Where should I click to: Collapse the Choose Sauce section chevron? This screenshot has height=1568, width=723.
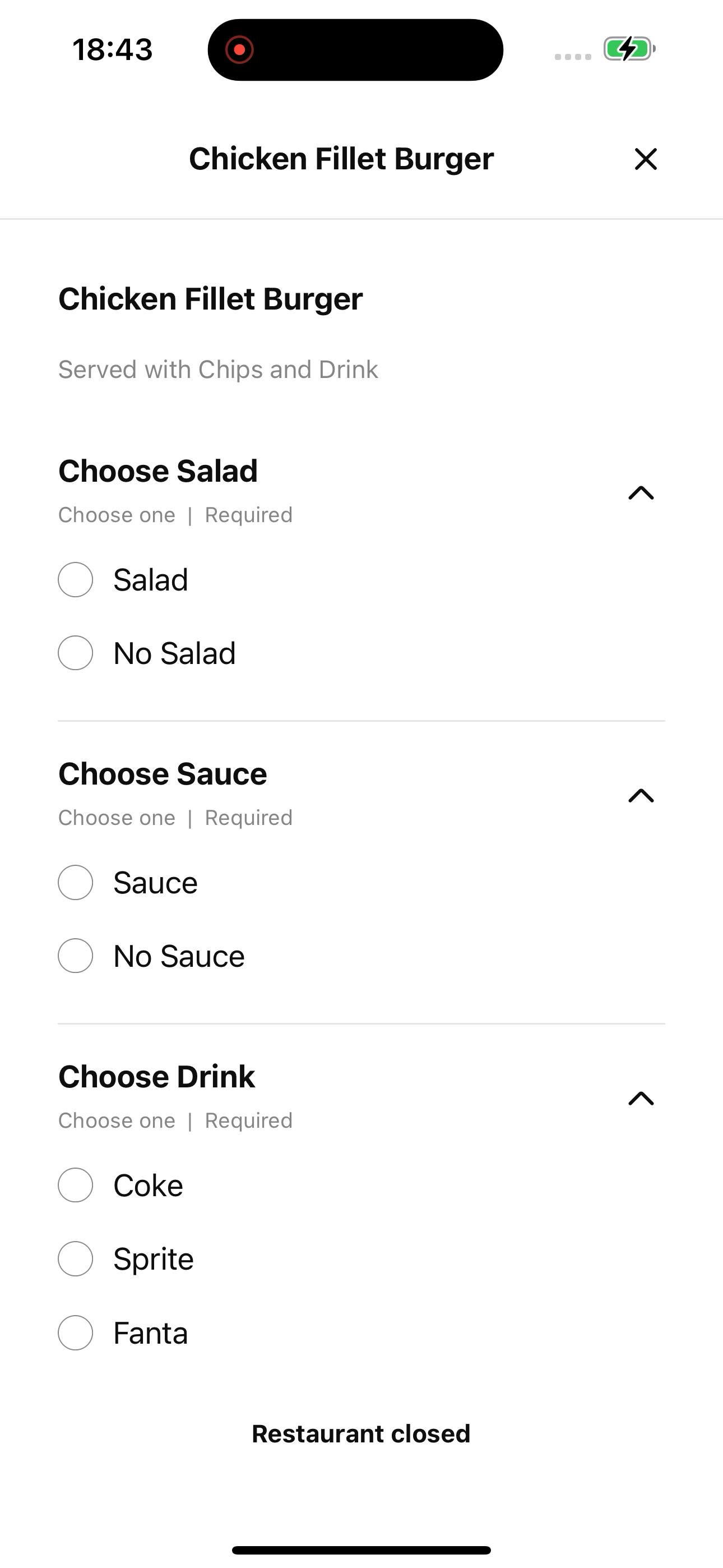[641, 796]
